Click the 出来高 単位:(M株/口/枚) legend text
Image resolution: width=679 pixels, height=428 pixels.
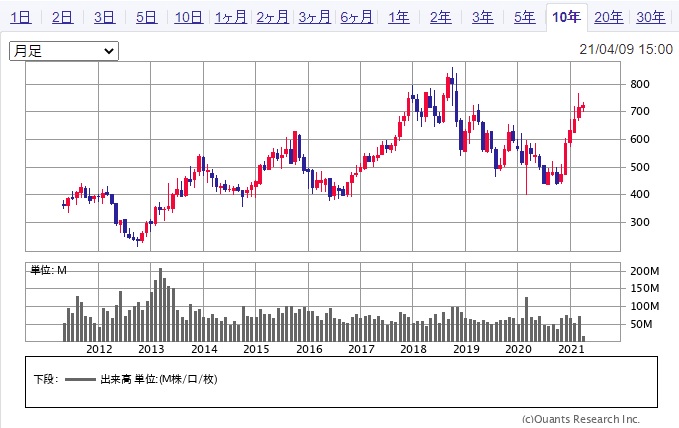[158, 379]
